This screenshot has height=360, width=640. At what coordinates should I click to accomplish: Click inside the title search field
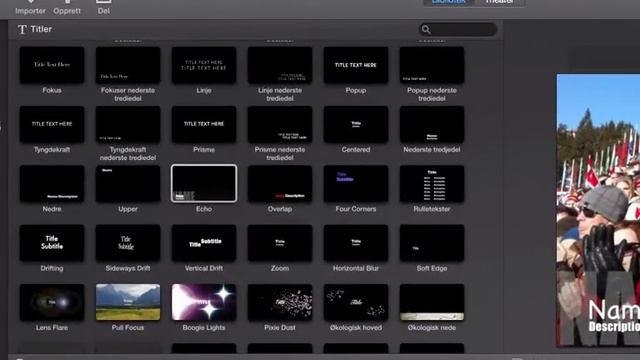pos(458,29)
